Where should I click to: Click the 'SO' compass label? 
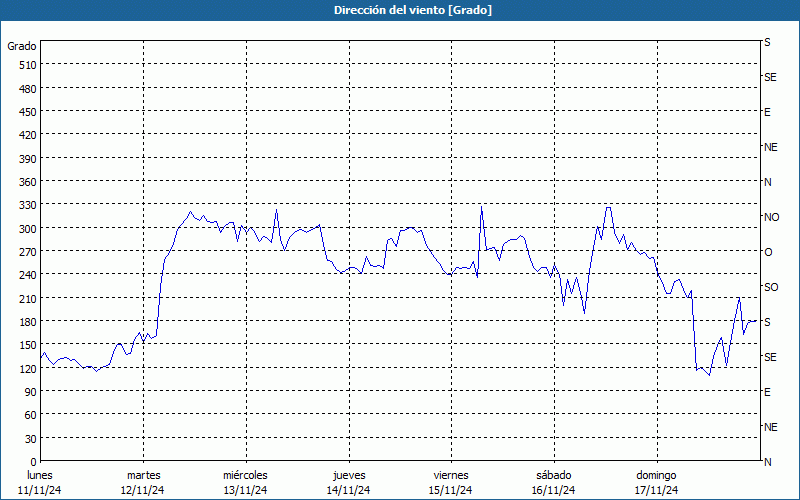point(771,287)
